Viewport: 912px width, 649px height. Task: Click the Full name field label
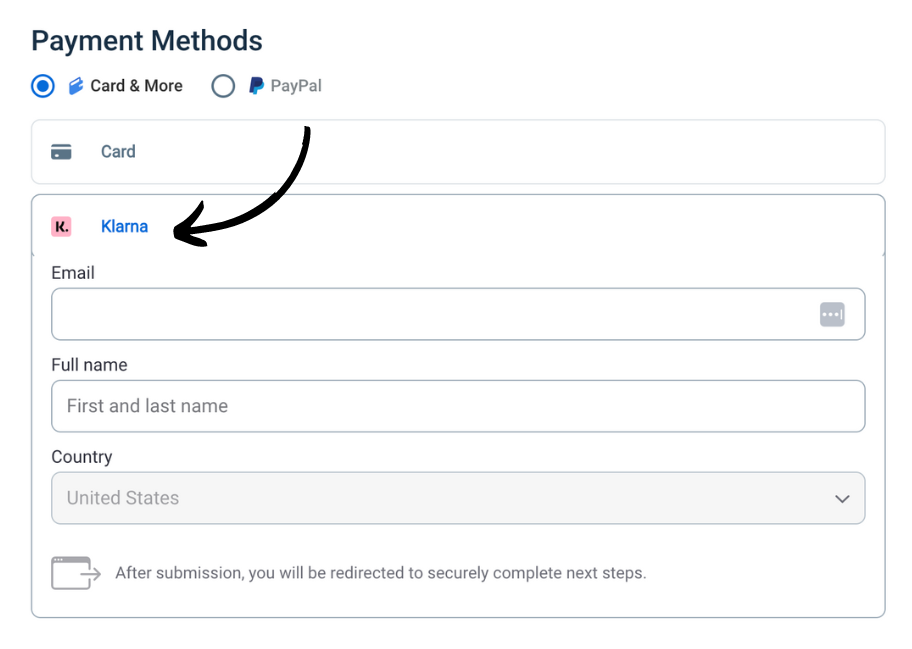point(89,365)
